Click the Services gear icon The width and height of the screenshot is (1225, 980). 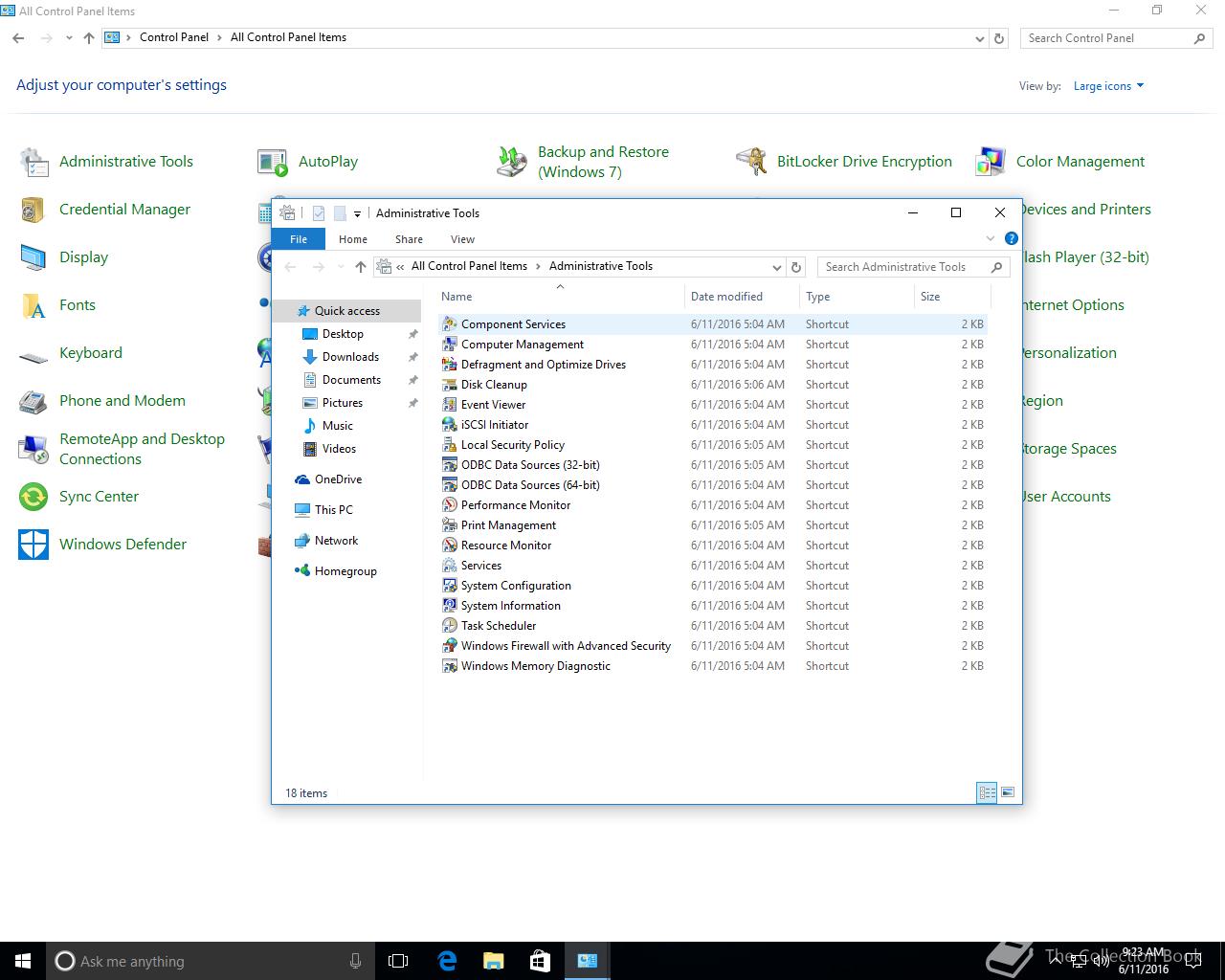(449, 566)
